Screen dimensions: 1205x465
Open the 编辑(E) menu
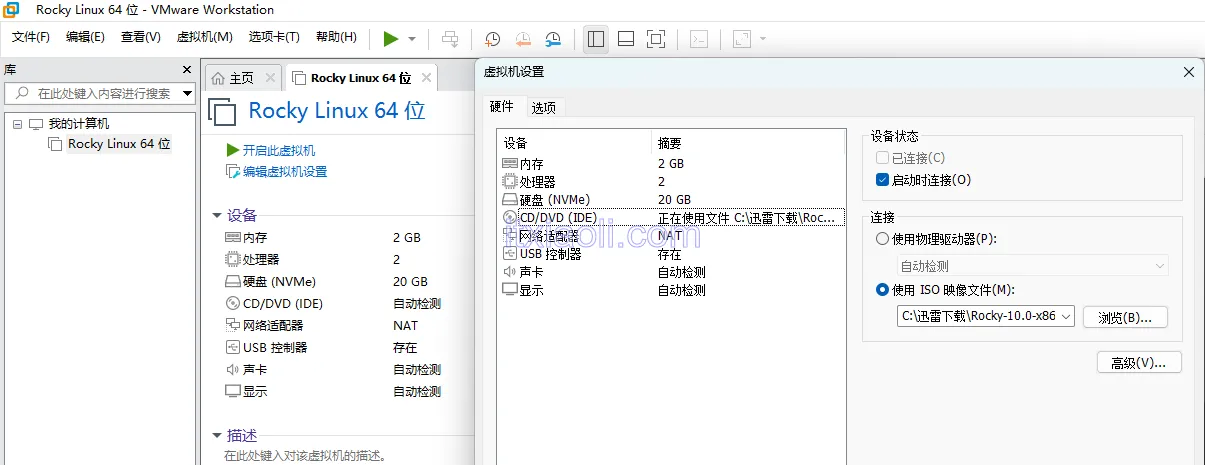tap(85, 37)
